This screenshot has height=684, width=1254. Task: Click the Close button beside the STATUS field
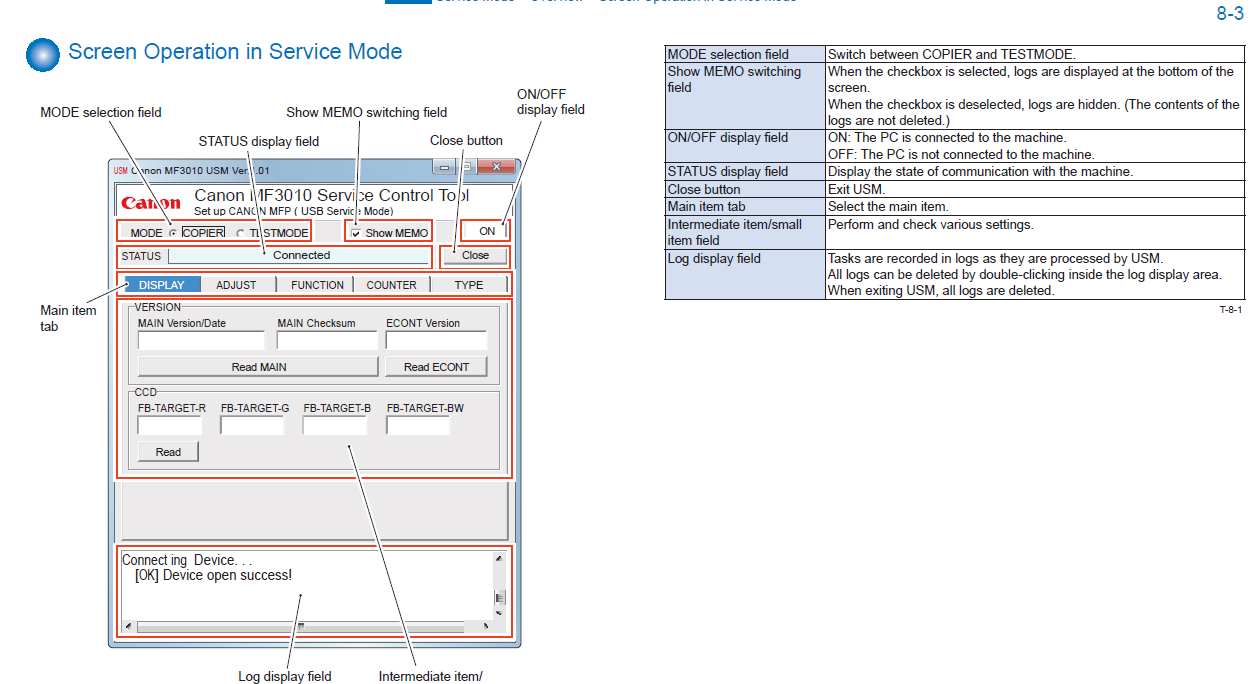[x=475, y=255]
